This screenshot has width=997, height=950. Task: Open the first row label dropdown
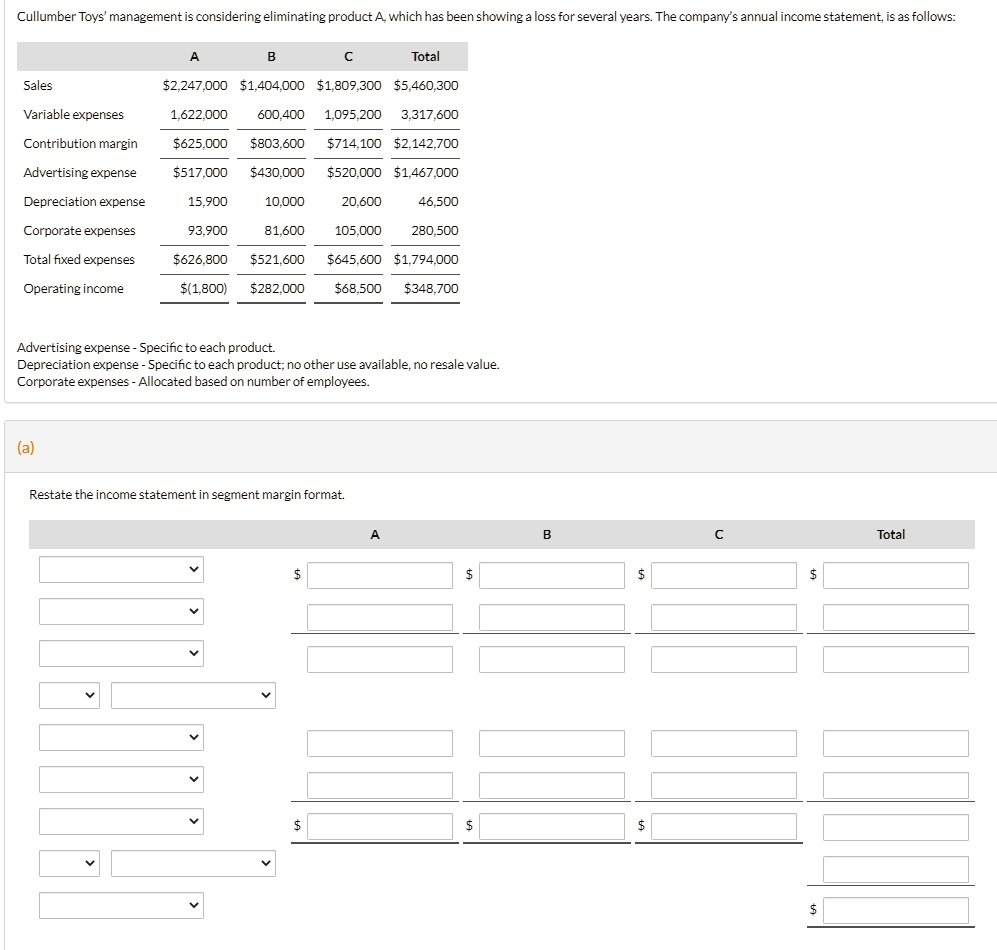(x=121, y=569)
